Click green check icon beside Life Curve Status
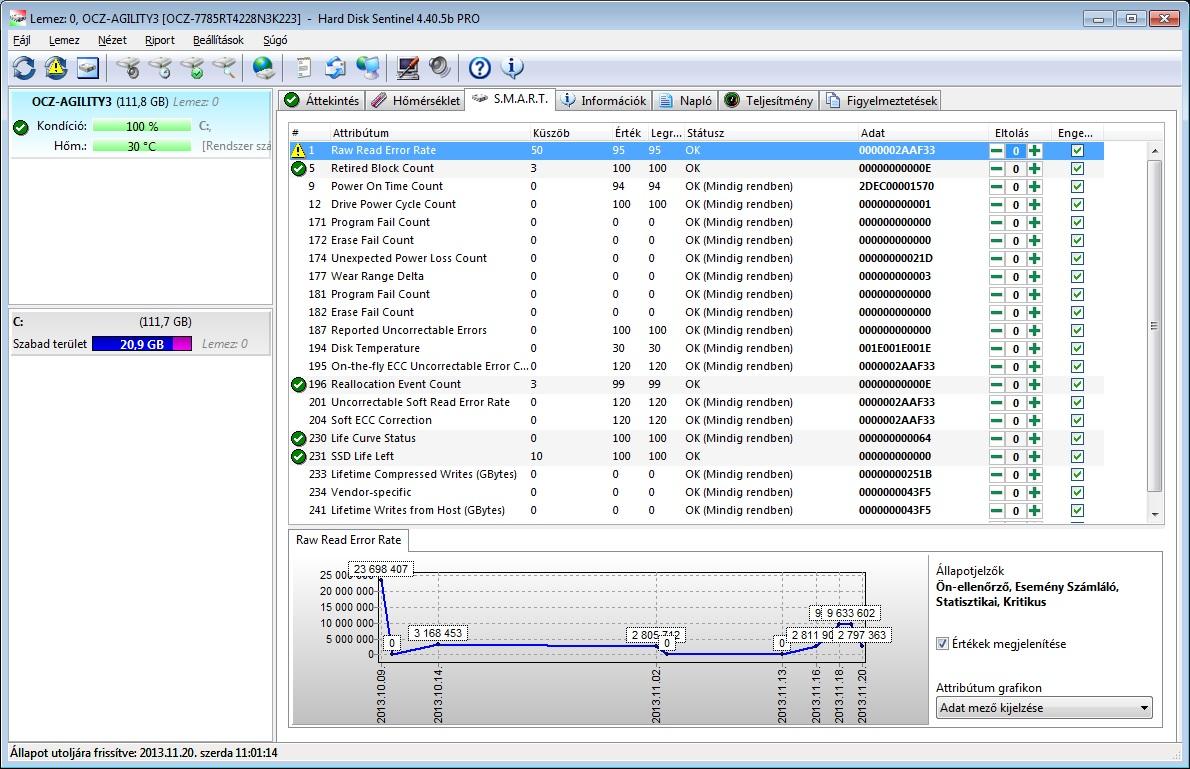The width and height of the screenshot is (1190, 769). (x=298, y=438)
